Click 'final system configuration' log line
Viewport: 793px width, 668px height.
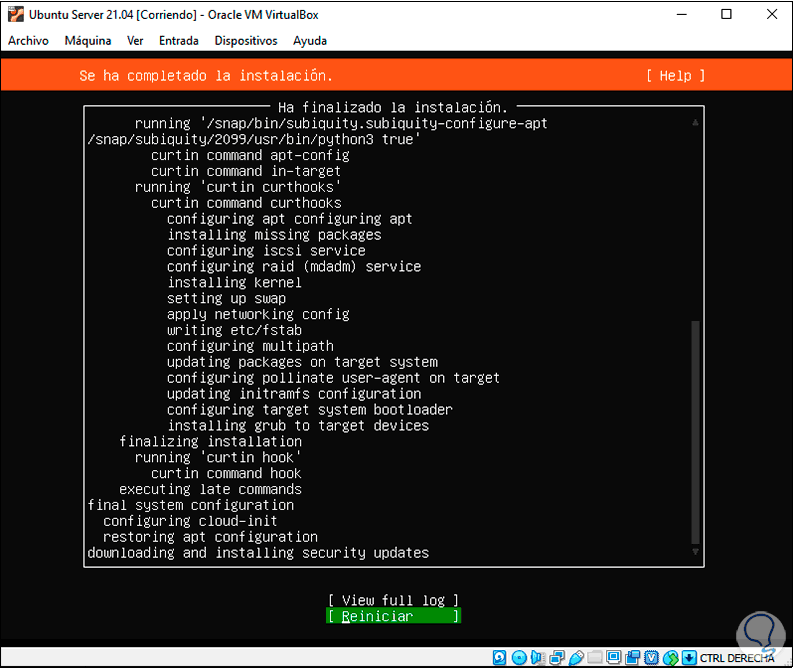click(191, 505)
